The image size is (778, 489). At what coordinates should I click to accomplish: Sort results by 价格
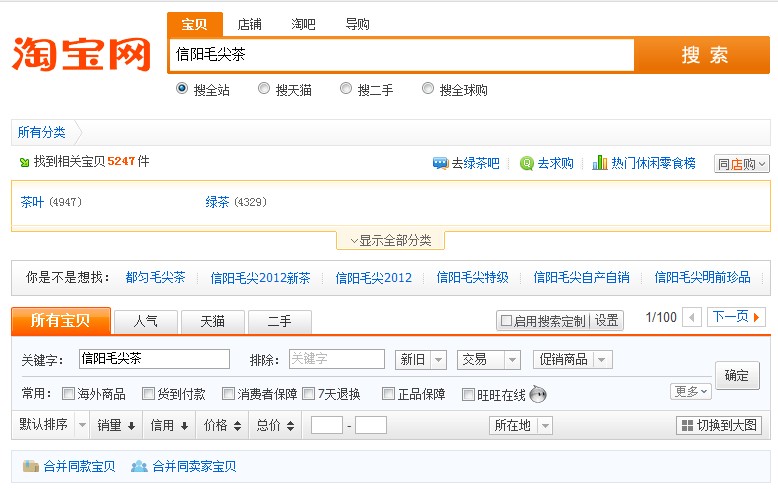[222, 425]
